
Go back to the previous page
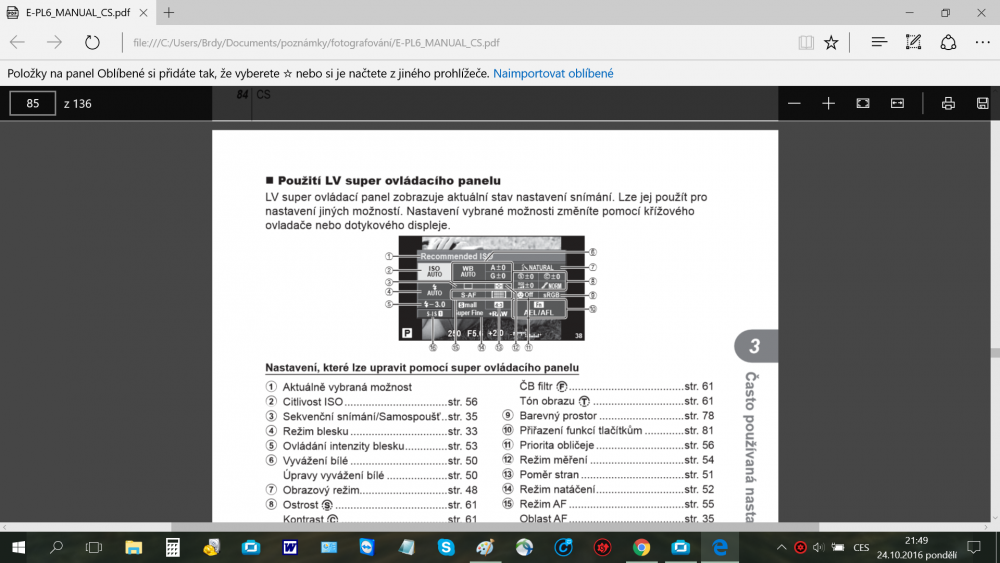coord(19,42)
